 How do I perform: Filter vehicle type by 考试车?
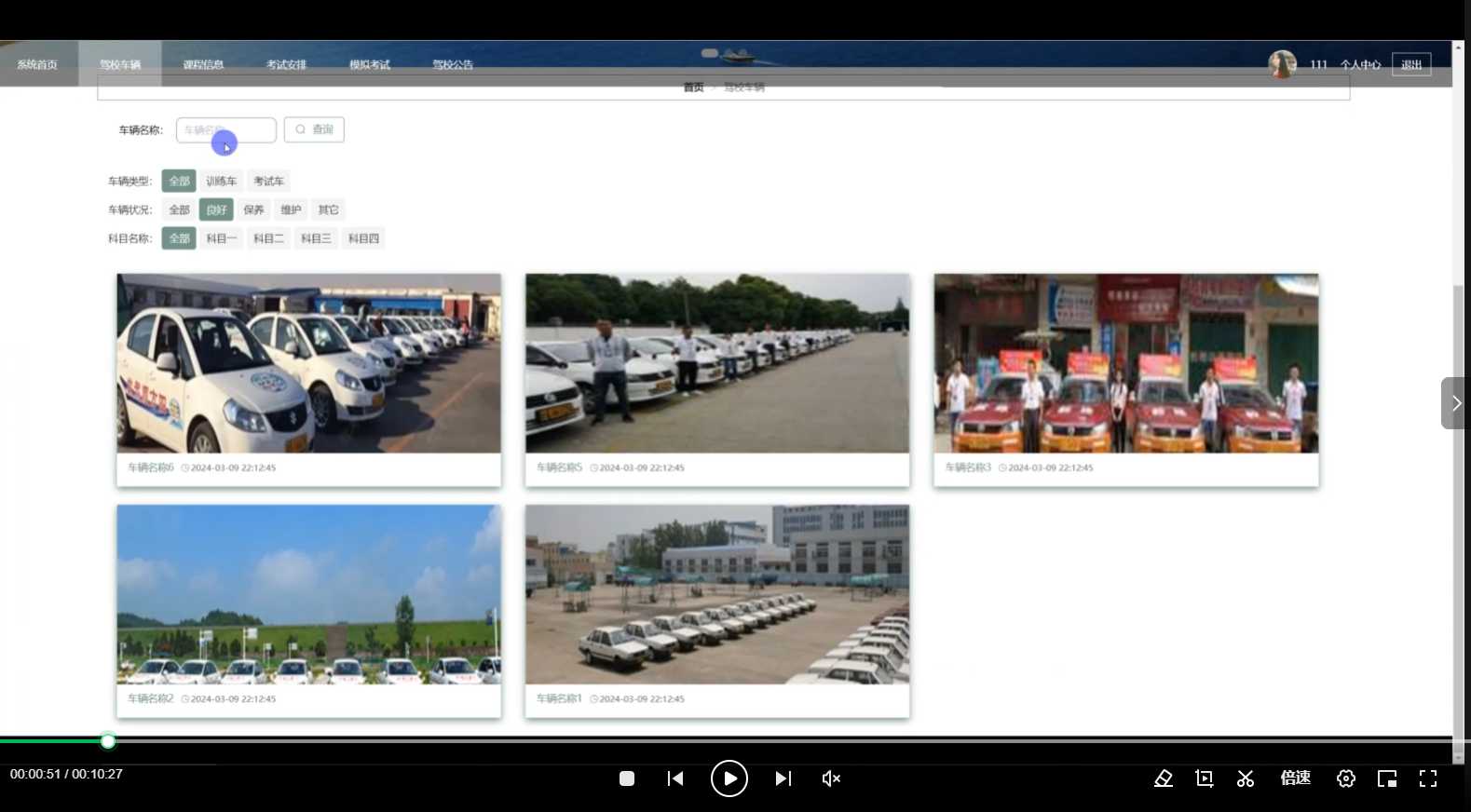pos(269,181)
